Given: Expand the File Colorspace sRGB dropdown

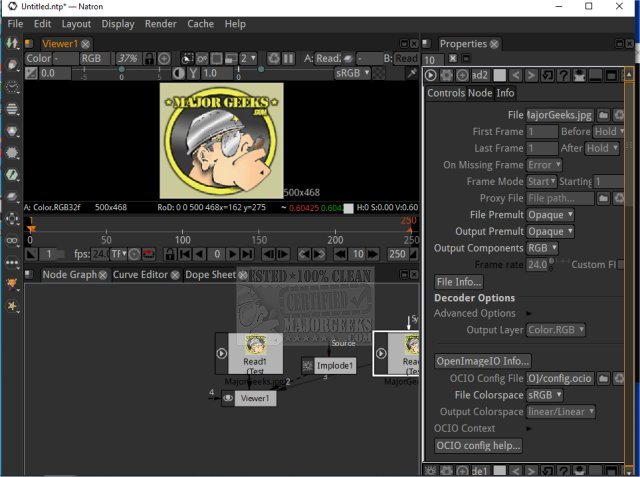Looking at the screenshot, I should point(545,394).
